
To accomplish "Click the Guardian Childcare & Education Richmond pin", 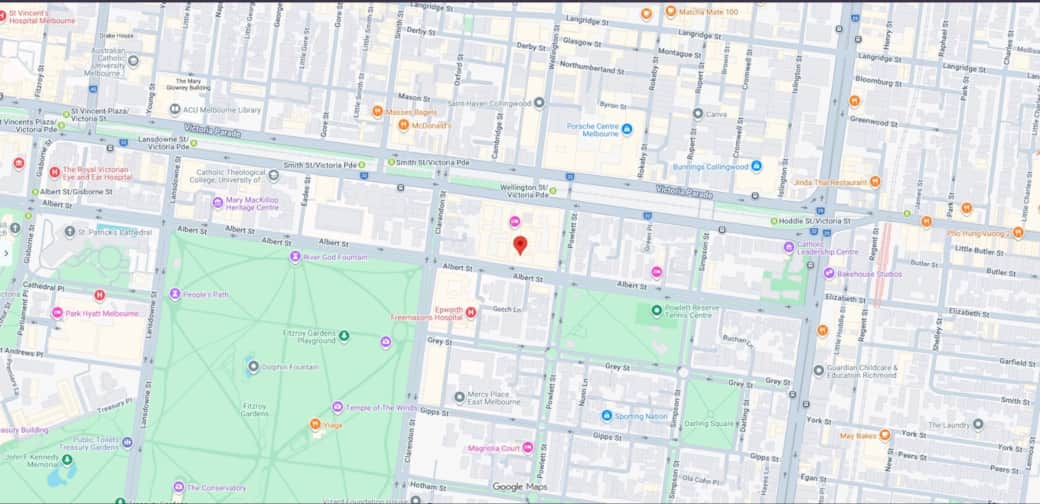I will coord(818,370).
